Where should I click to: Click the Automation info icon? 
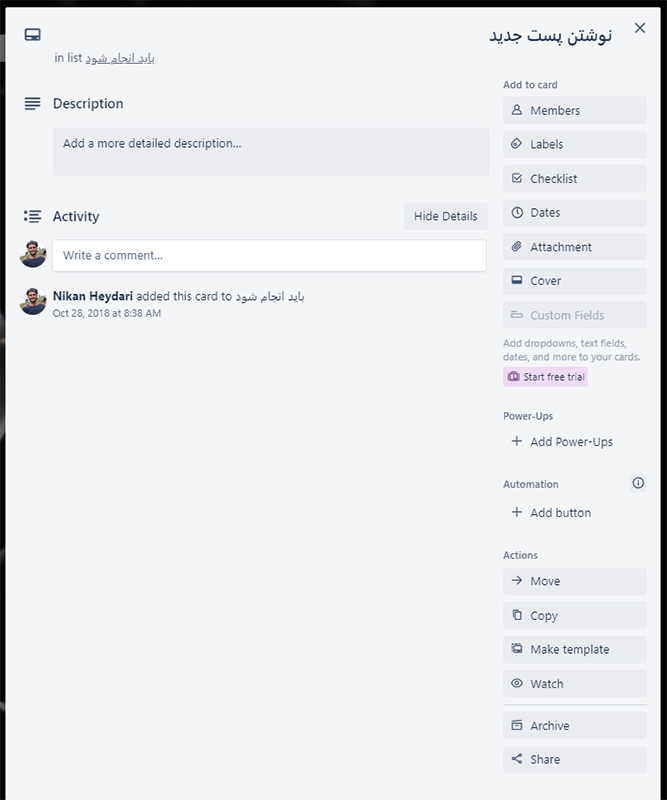638,483
